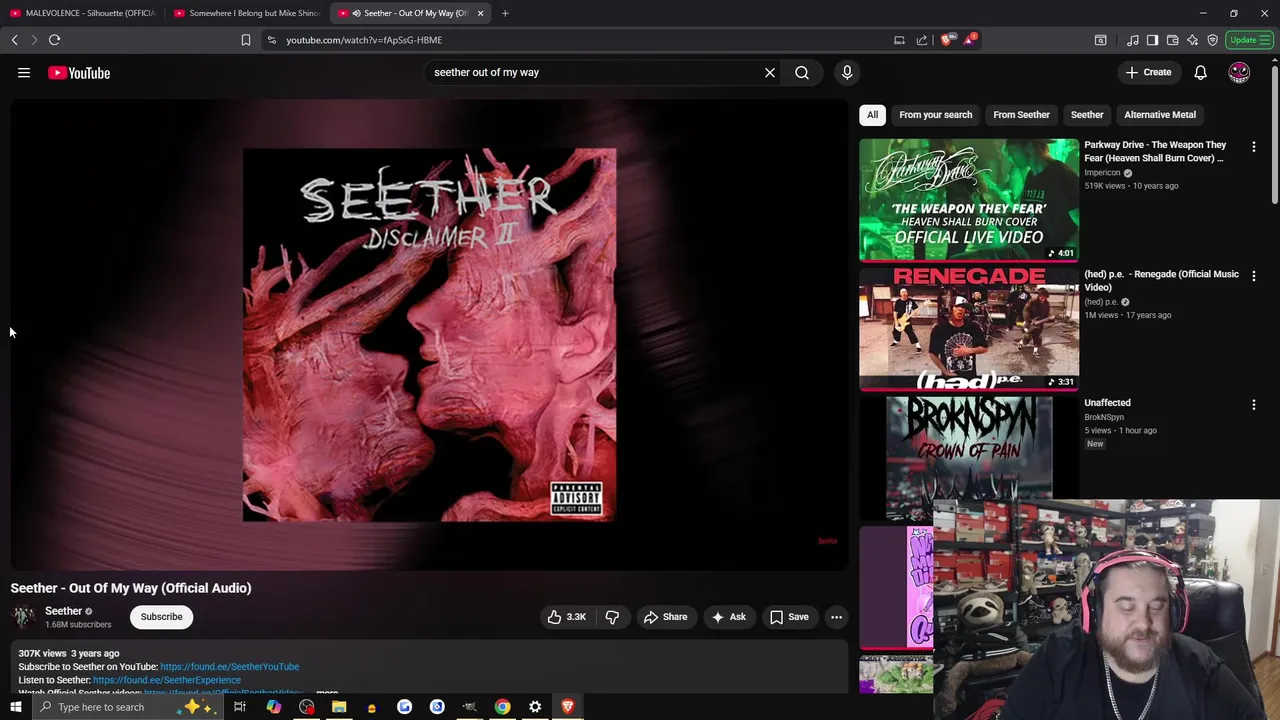
Task: Clear the search box text
Action: 770,72
